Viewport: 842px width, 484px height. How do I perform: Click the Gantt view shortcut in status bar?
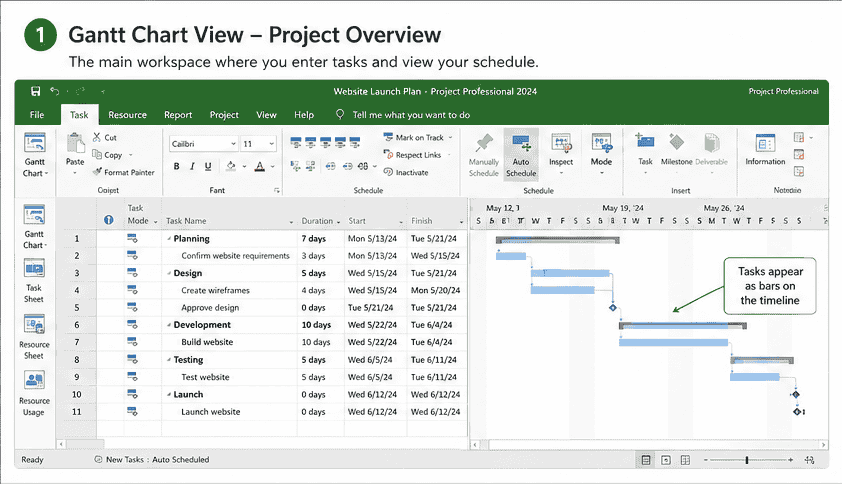646,460
